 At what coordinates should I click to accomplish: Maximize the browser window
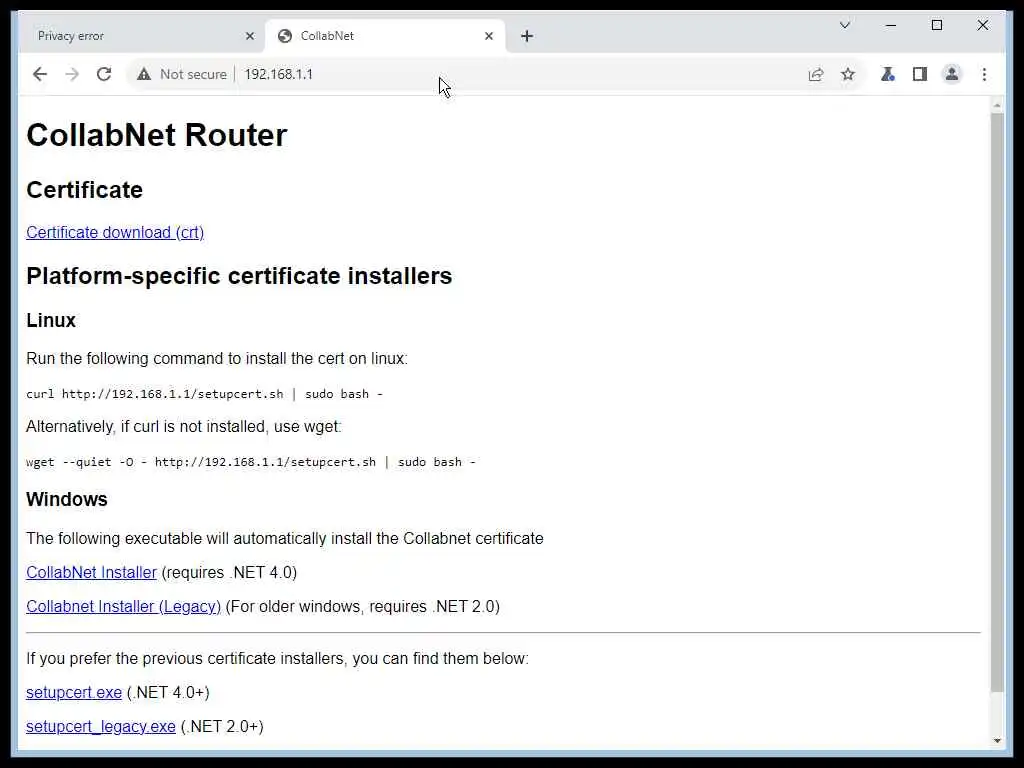click(x=936, y=25)
